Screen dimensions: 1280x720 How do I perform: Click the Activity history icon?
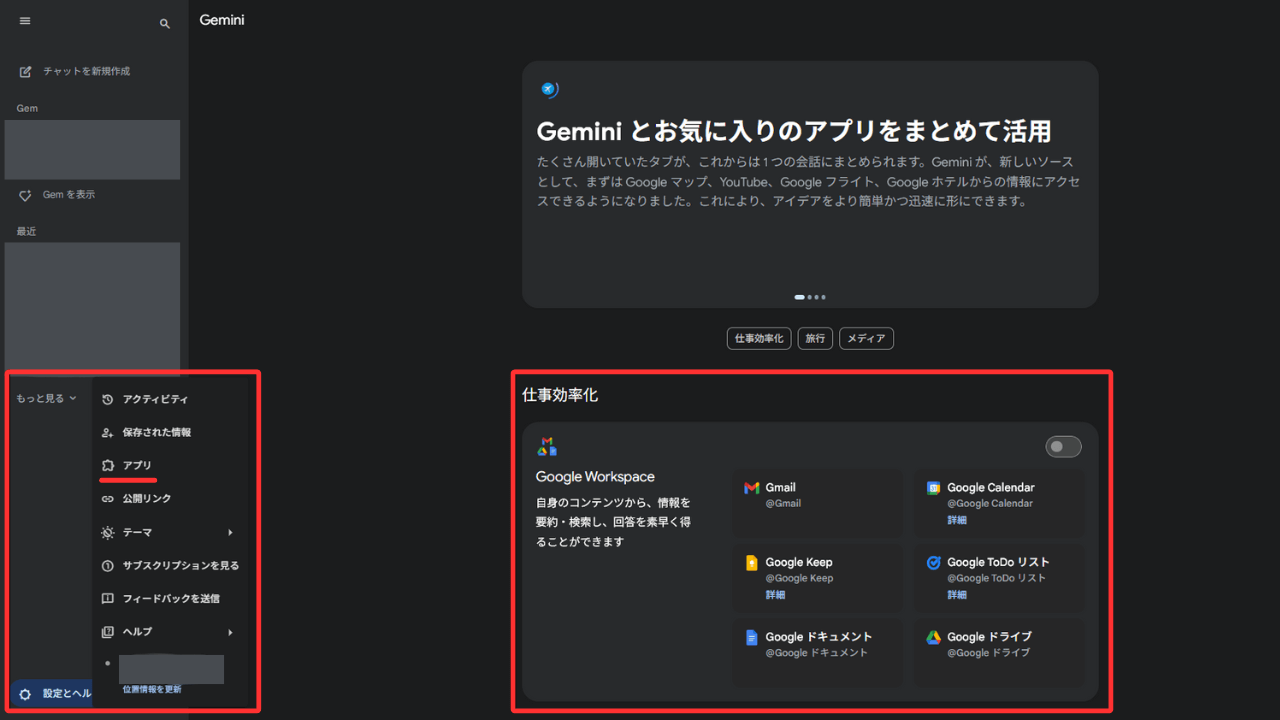[x=108, y=399]
